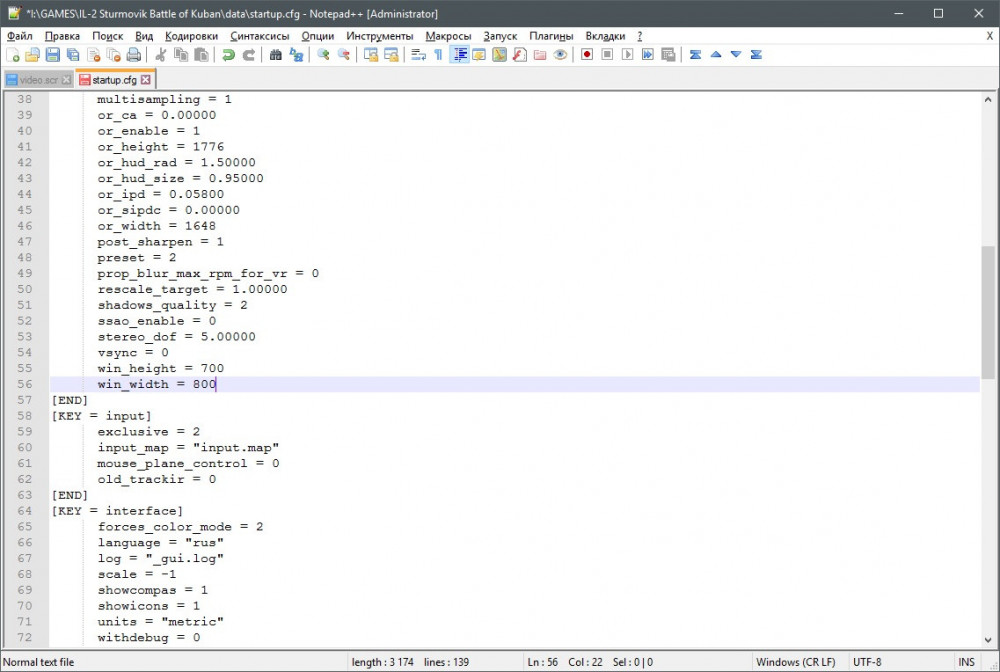This screenshot has height=672, width=1000.
Task: Change encoding by clicking UTF-8 in status bar
Action: (x=866, y=662)
